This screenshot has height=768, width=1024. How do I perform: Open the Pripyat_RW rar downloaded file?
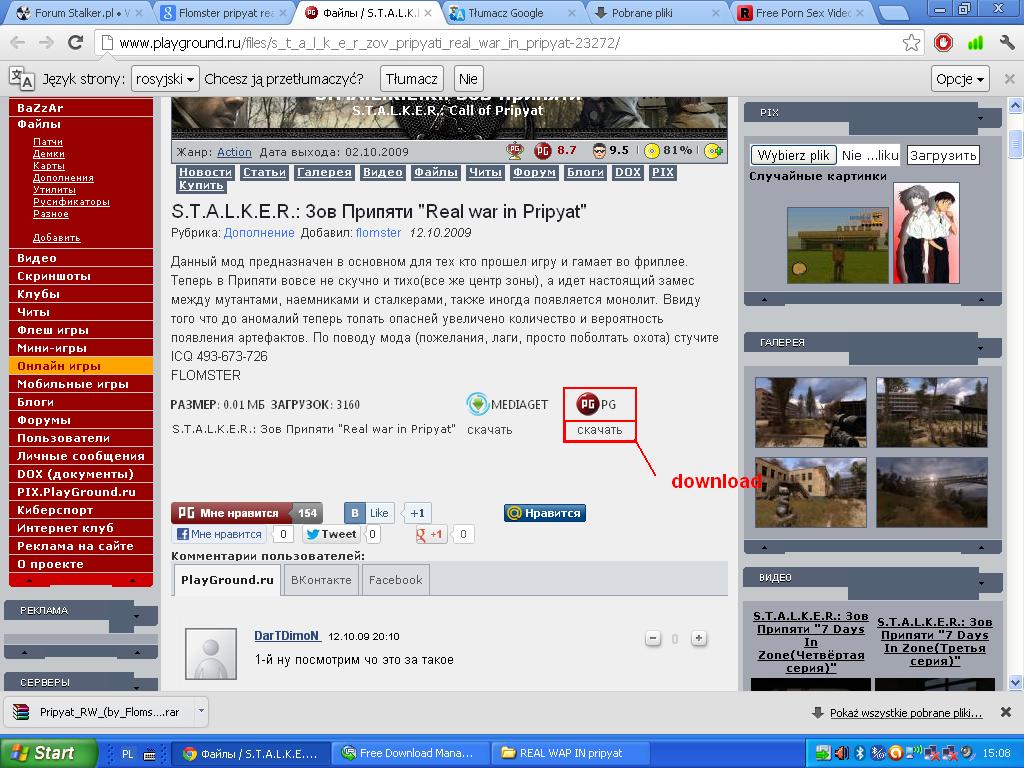pos(99,712)
